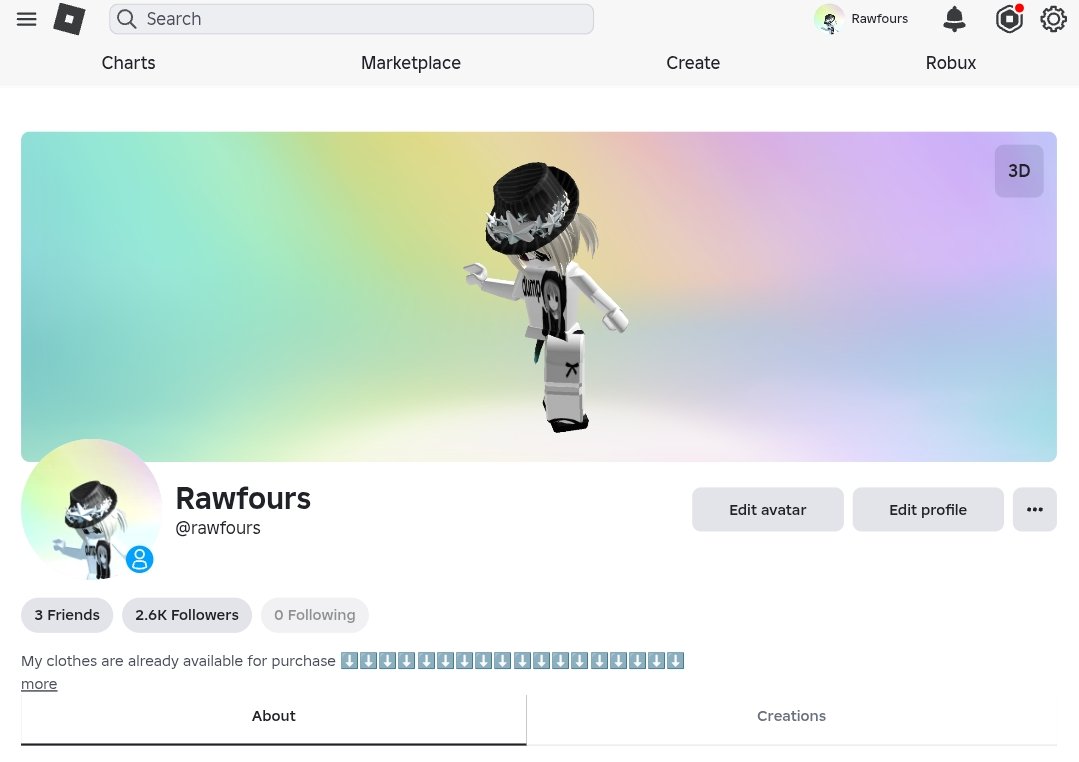Viewport: 1079px width, 762px height.
Task: Switch to the Creations tab
Action: 791,716
